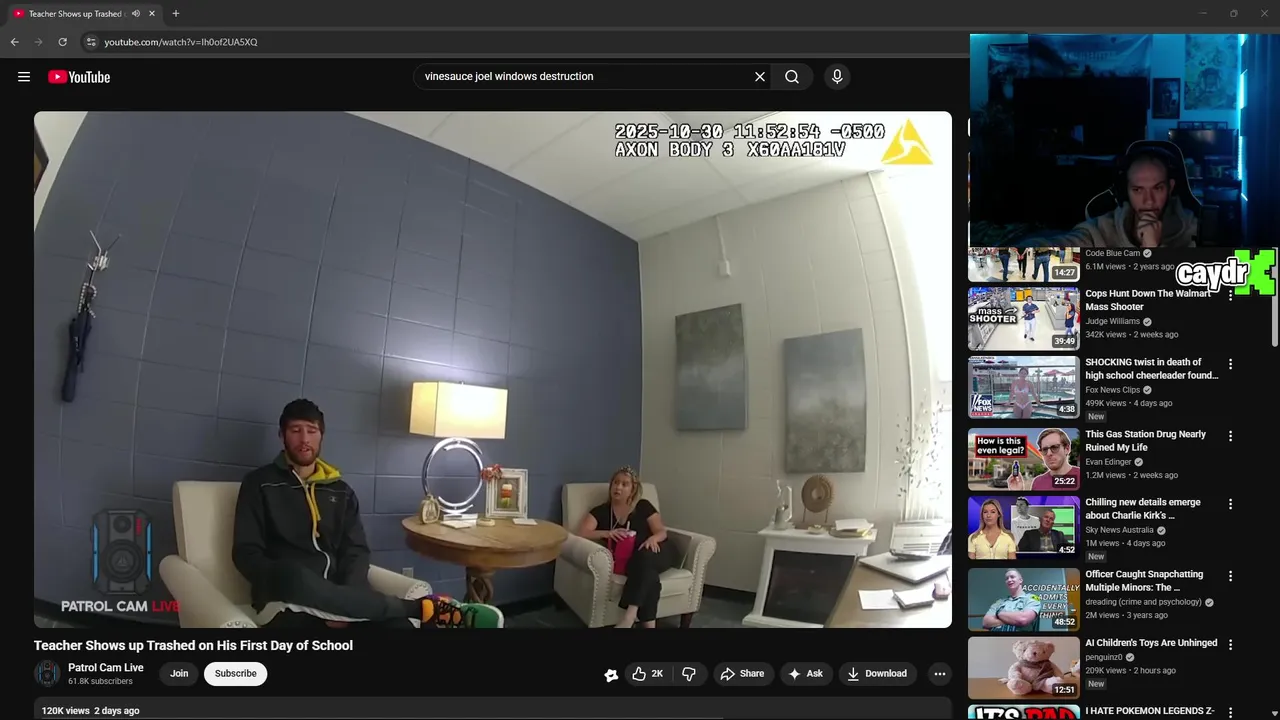Open three-dot menu for Walmart Mass Shooter video
This screenshot has height=720, width=1280.
pyautogui.click(x=1230, y=296)
